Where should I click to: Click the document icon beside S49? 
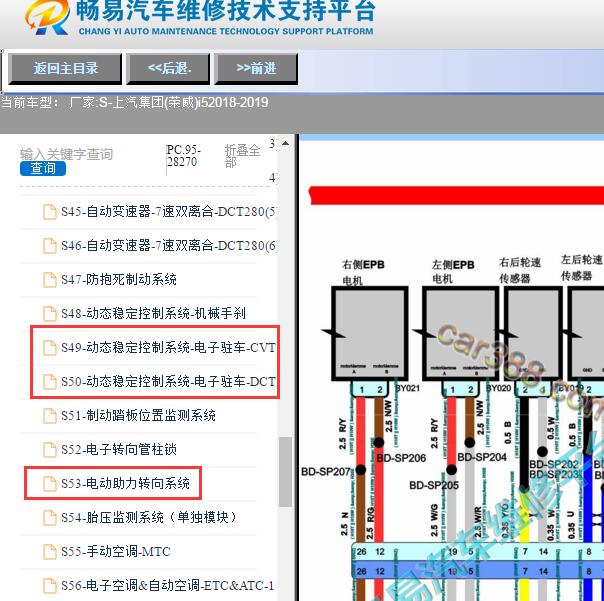[50, 348]
